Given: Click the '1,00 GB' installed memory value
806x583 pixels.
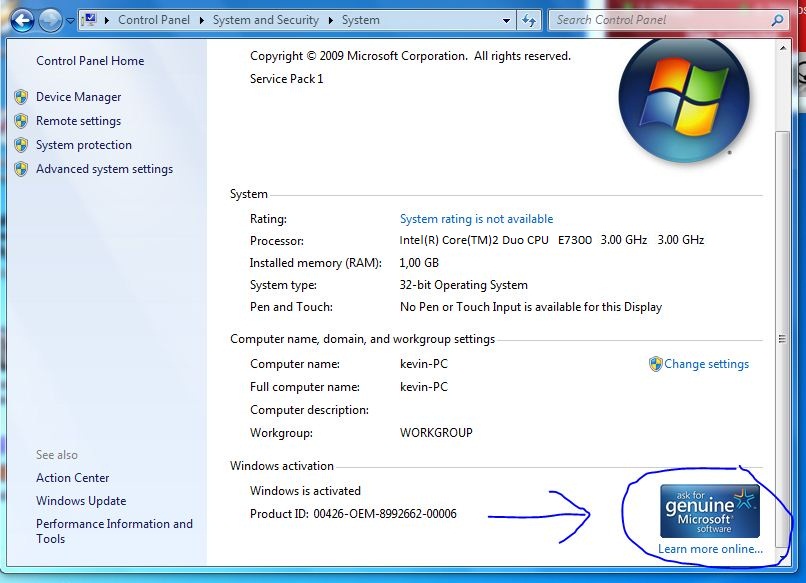Looking at the screenshot, I should coord(419,263).
